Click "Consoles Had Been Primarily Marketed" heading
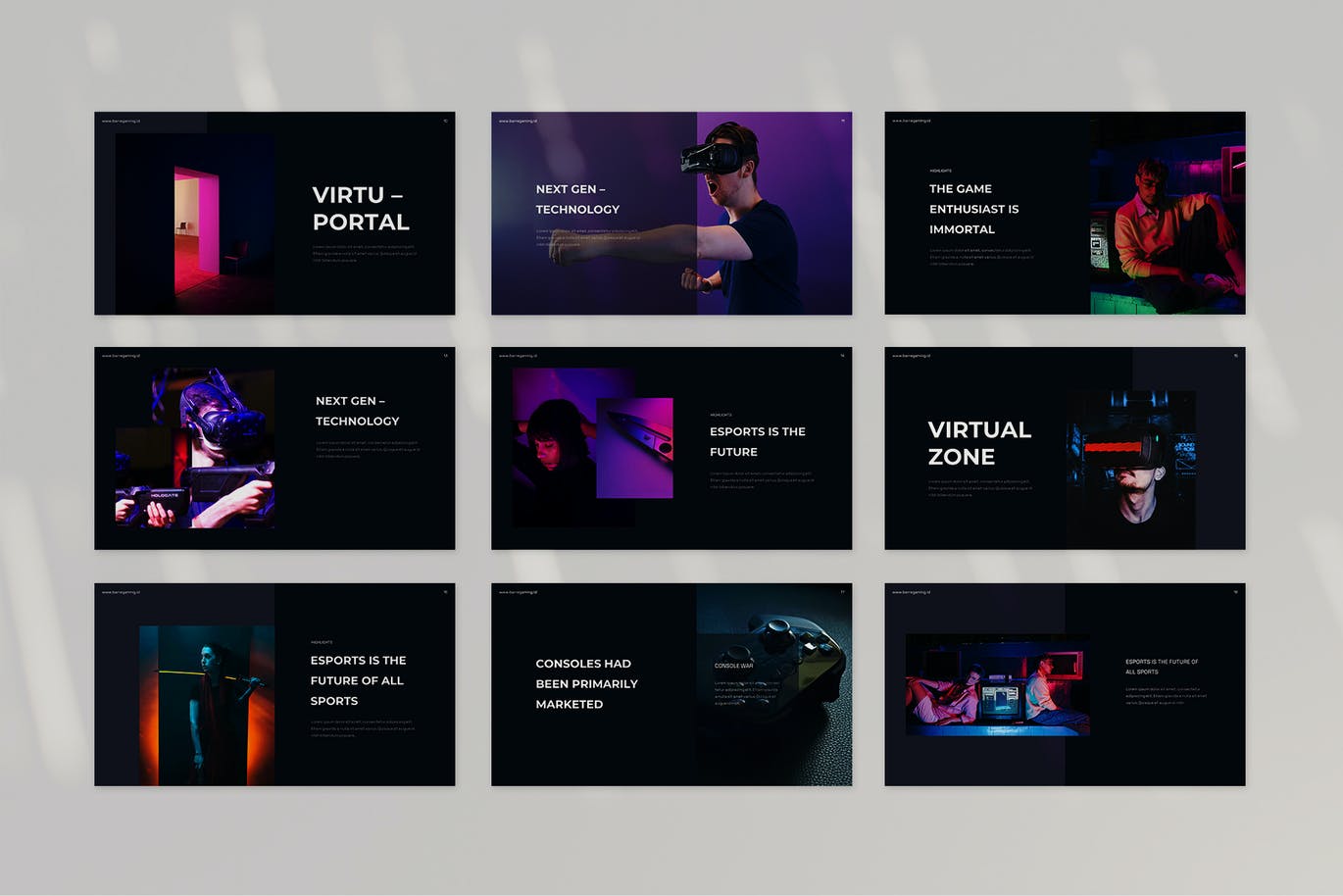 [x=586, y=683]
